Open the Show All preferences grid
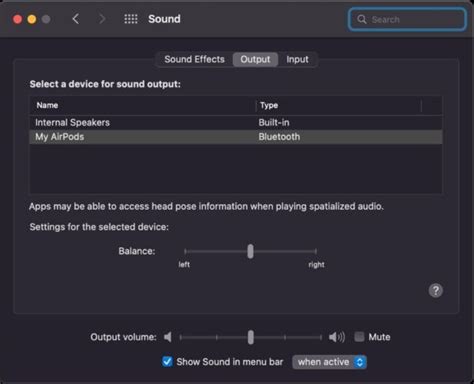474x384 pixels. (131, 19)
